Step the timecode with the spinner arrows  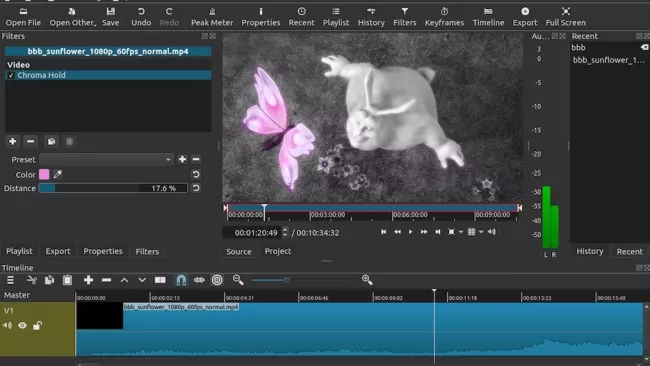285,233
